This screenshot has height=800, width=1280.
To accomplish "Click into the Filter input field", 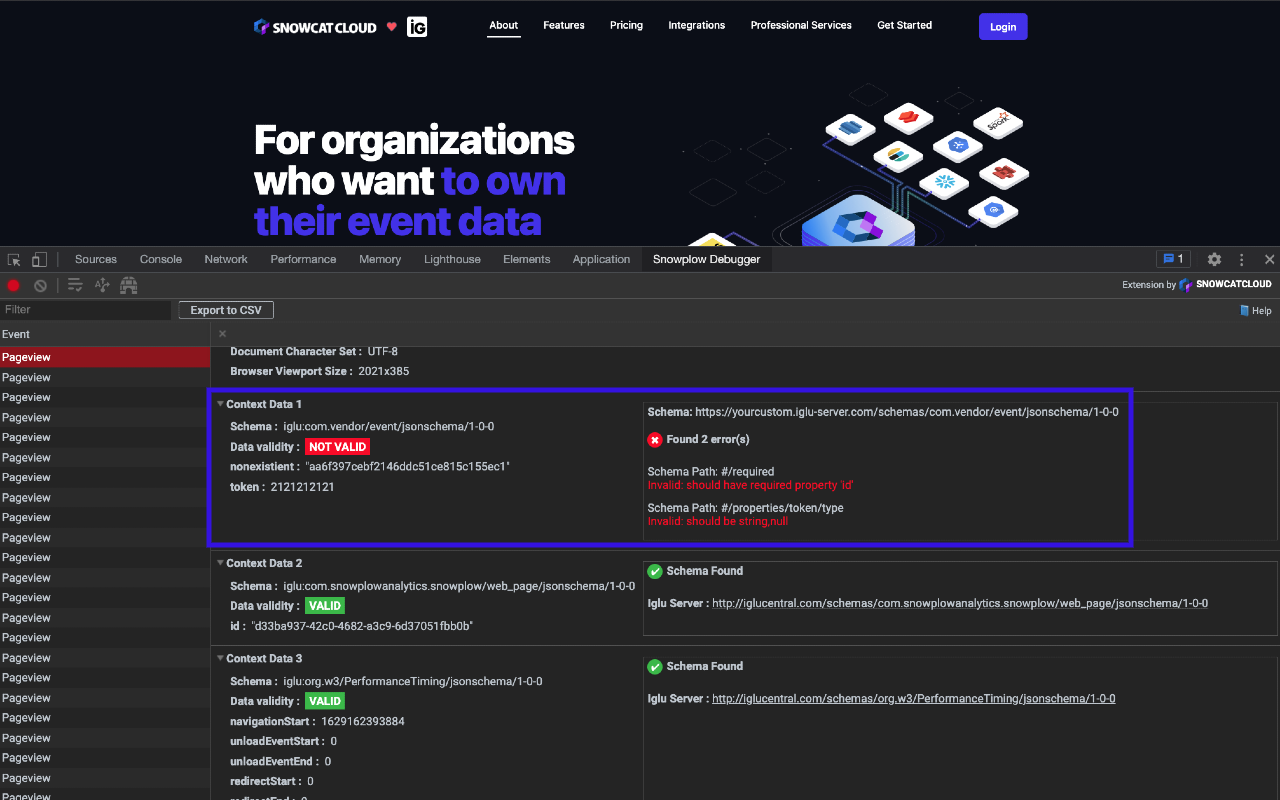I will tap(85, 310).
